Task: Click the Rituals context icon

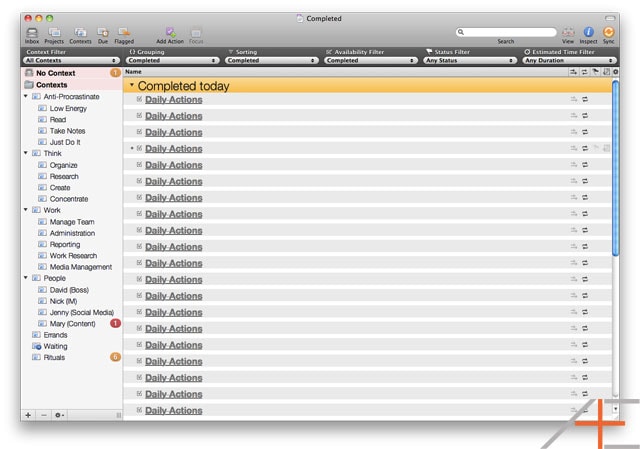Action: tap(36, 357)
